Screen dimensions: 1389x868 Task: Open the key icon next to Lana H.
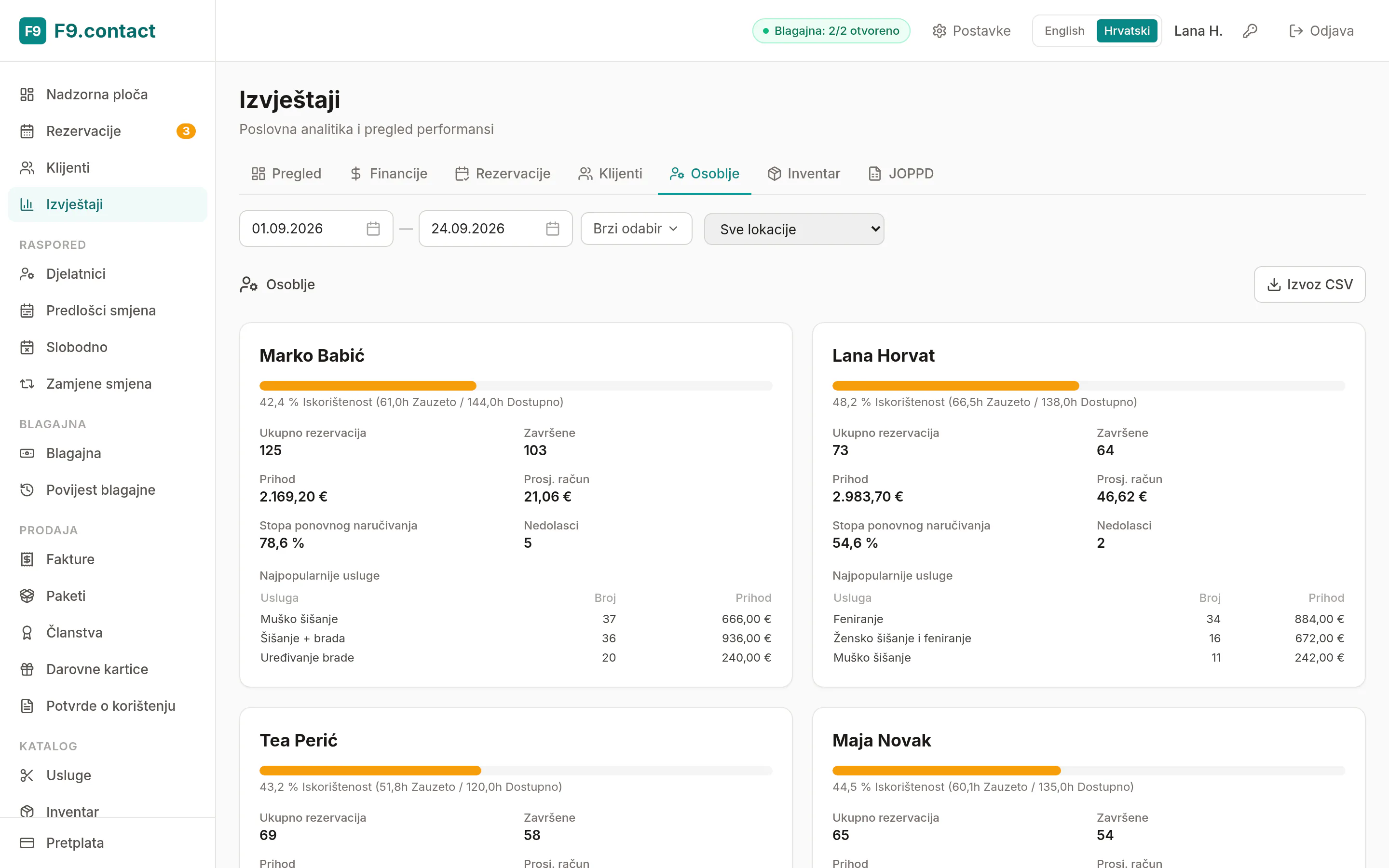point(1250,31)
